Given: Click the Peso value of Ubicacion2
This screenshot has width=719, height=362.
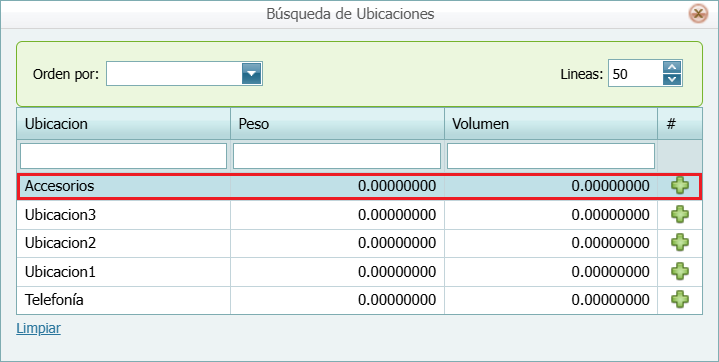Looking at the screenshot, I should (x=397, y=243).
